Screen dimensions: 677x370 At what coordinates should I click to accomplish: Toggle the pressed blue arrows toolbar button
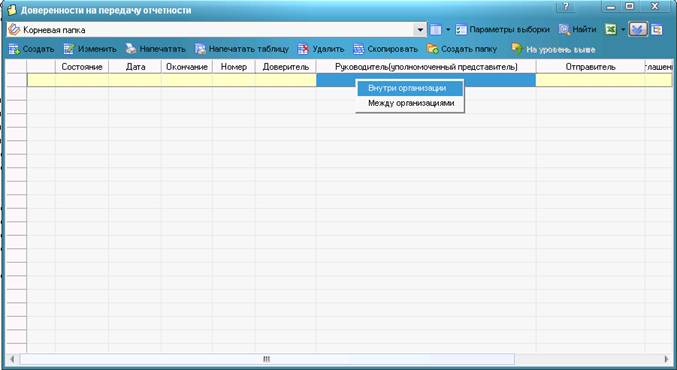point(638,30)
